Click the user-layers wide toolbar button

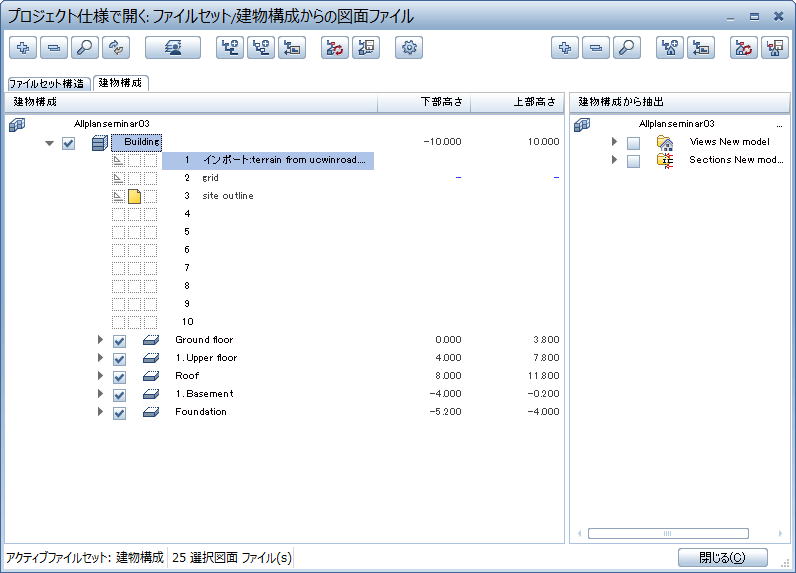point(173,48)
